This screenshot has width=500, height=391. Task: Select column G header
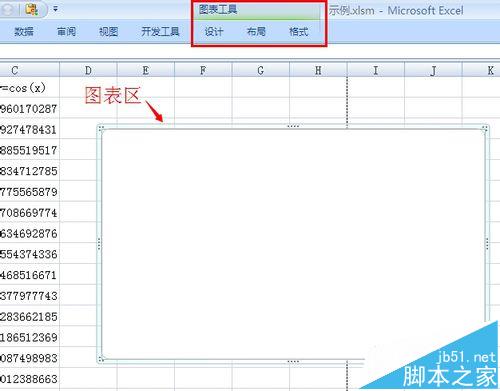point(261,70)
